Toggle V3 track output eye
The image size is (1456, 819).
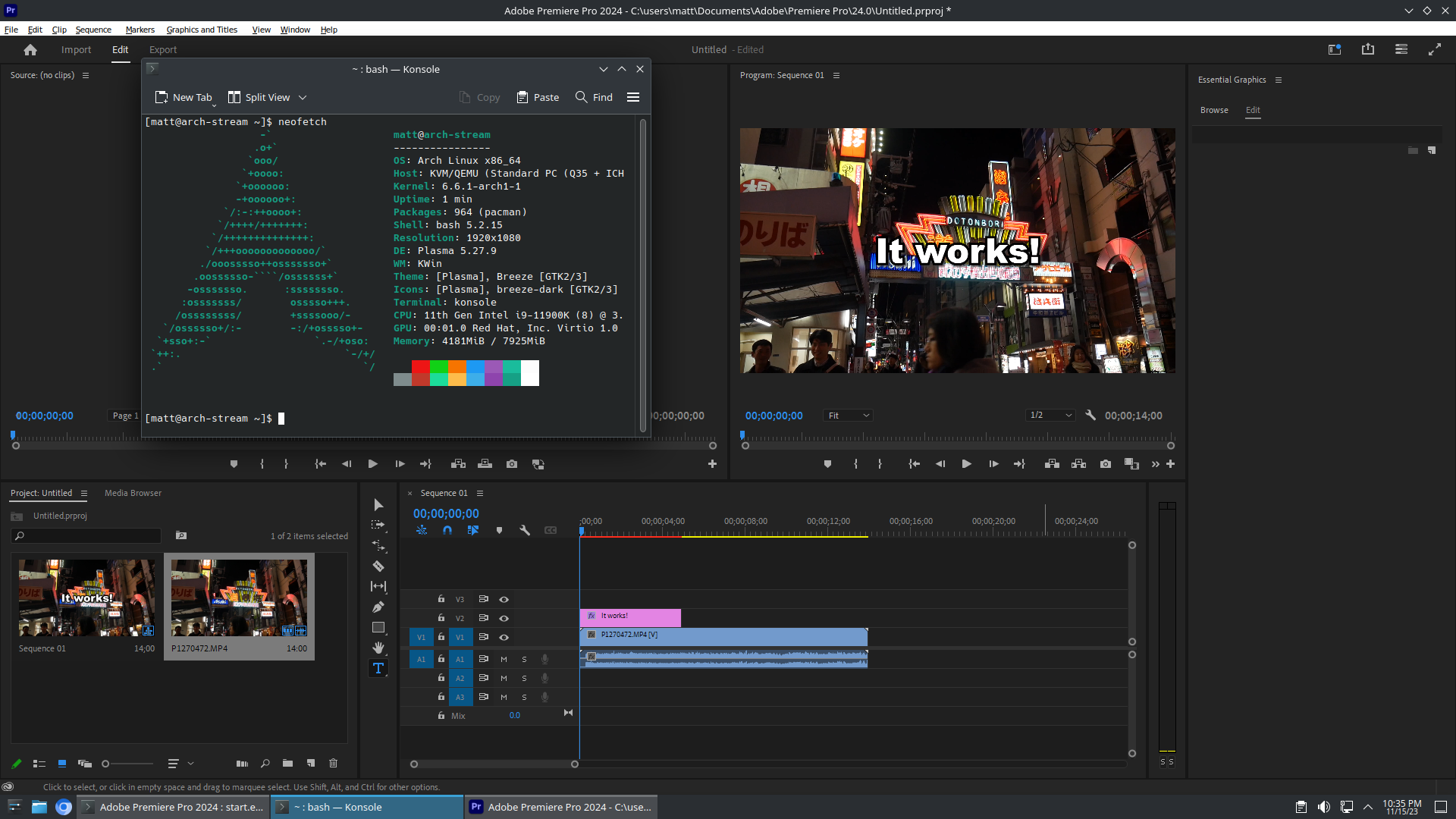point(504,600)
